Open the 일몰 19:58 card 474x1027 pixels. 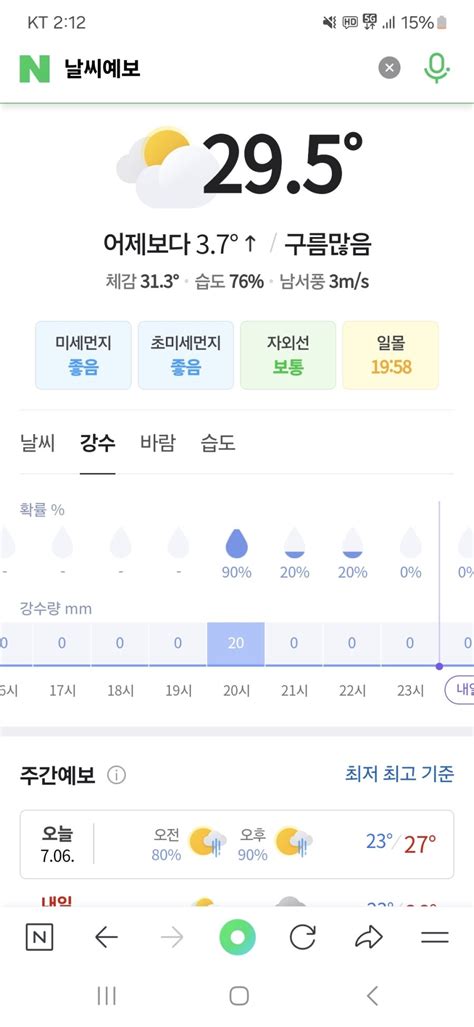391,355
